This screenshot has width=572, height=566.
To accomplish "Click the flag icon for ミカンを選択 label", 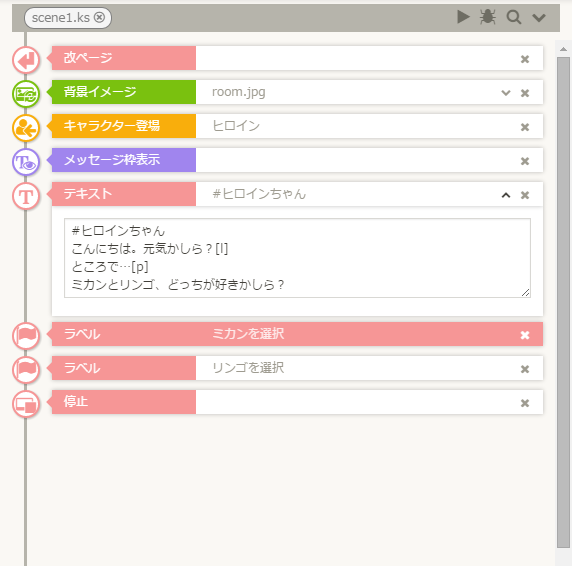I will point(26,336).
